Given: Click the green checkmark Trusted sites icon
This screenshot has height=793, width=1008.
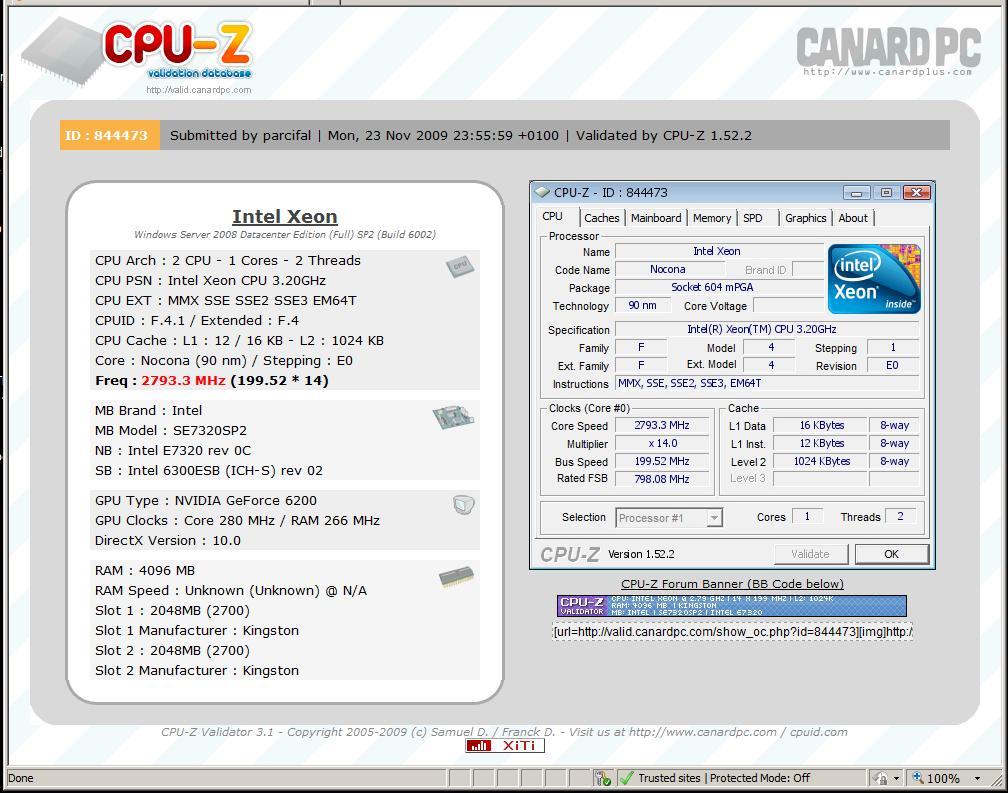Looking at the screenshot, I should point(626,778).
